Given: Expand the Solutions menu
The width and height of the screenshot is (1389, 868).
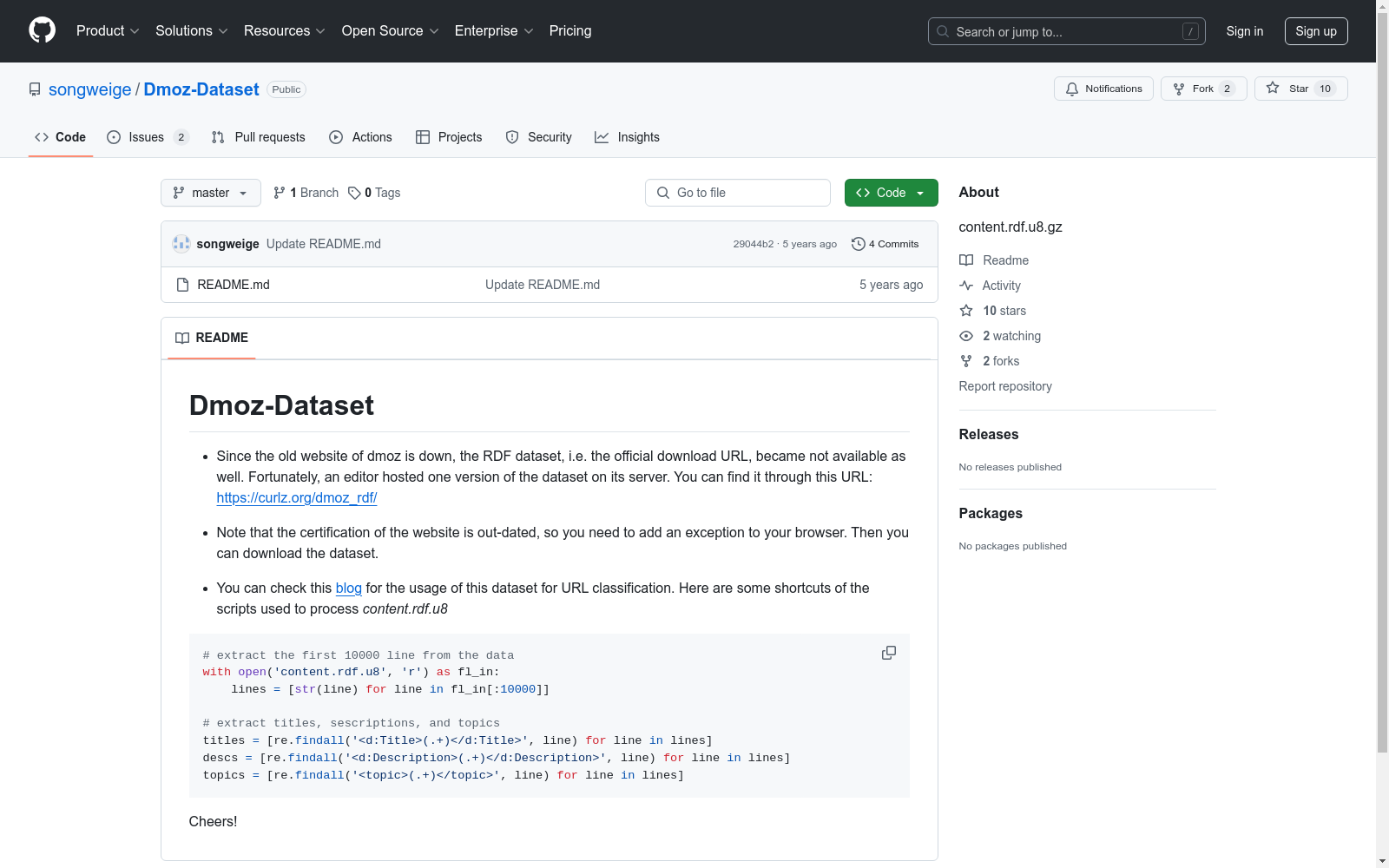Looking at the screenshot, I should point(192,31).
